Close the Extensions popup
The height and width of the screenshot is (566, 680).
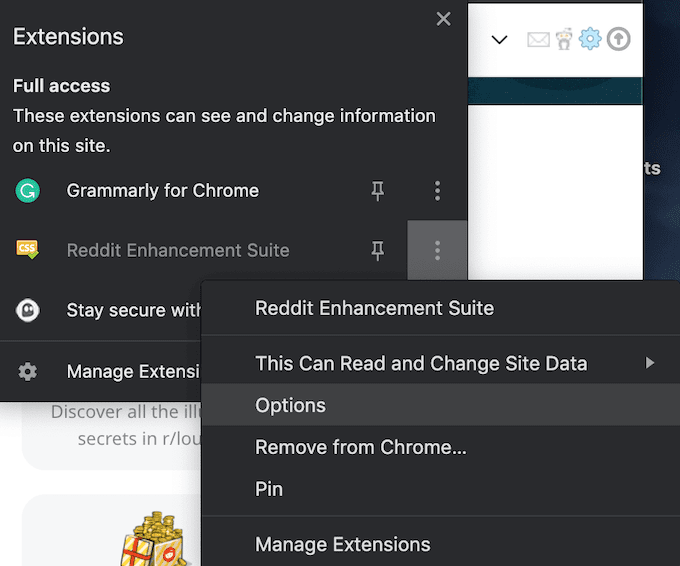(x=444, y=19)
